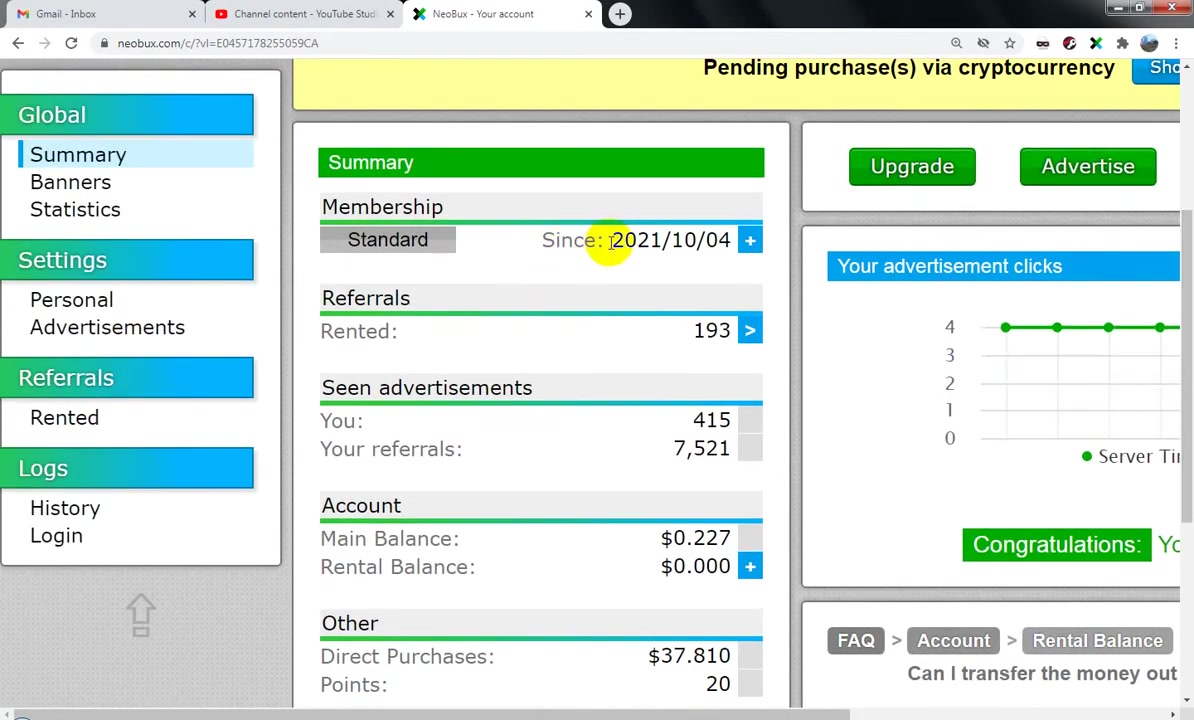Reload the NeoBux page
1194x720 pixels.
click(x=72, y=43)
